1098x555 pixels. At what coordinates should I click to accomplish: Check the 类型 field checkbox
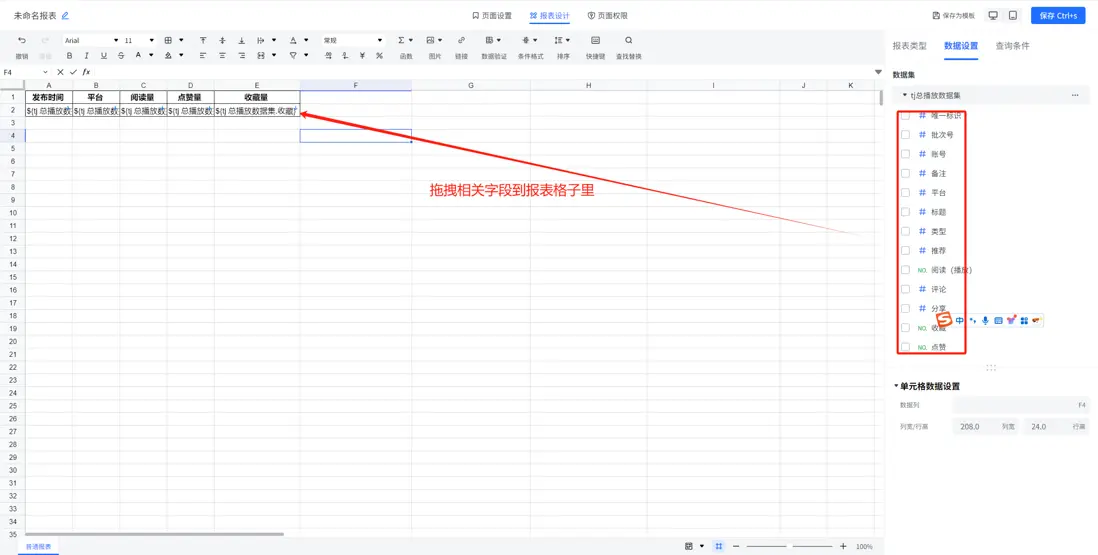click(905, 231)
